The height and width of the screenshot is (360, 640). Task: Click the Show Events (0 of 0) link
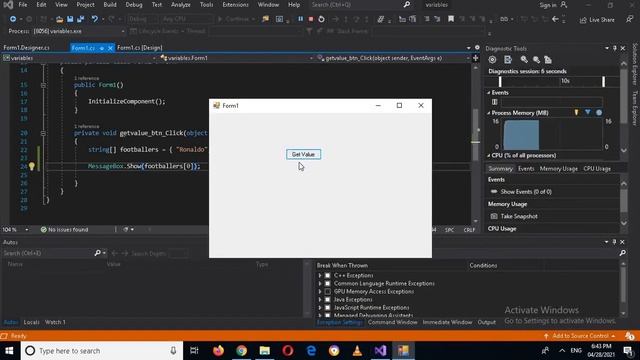(x=526, y=191)
